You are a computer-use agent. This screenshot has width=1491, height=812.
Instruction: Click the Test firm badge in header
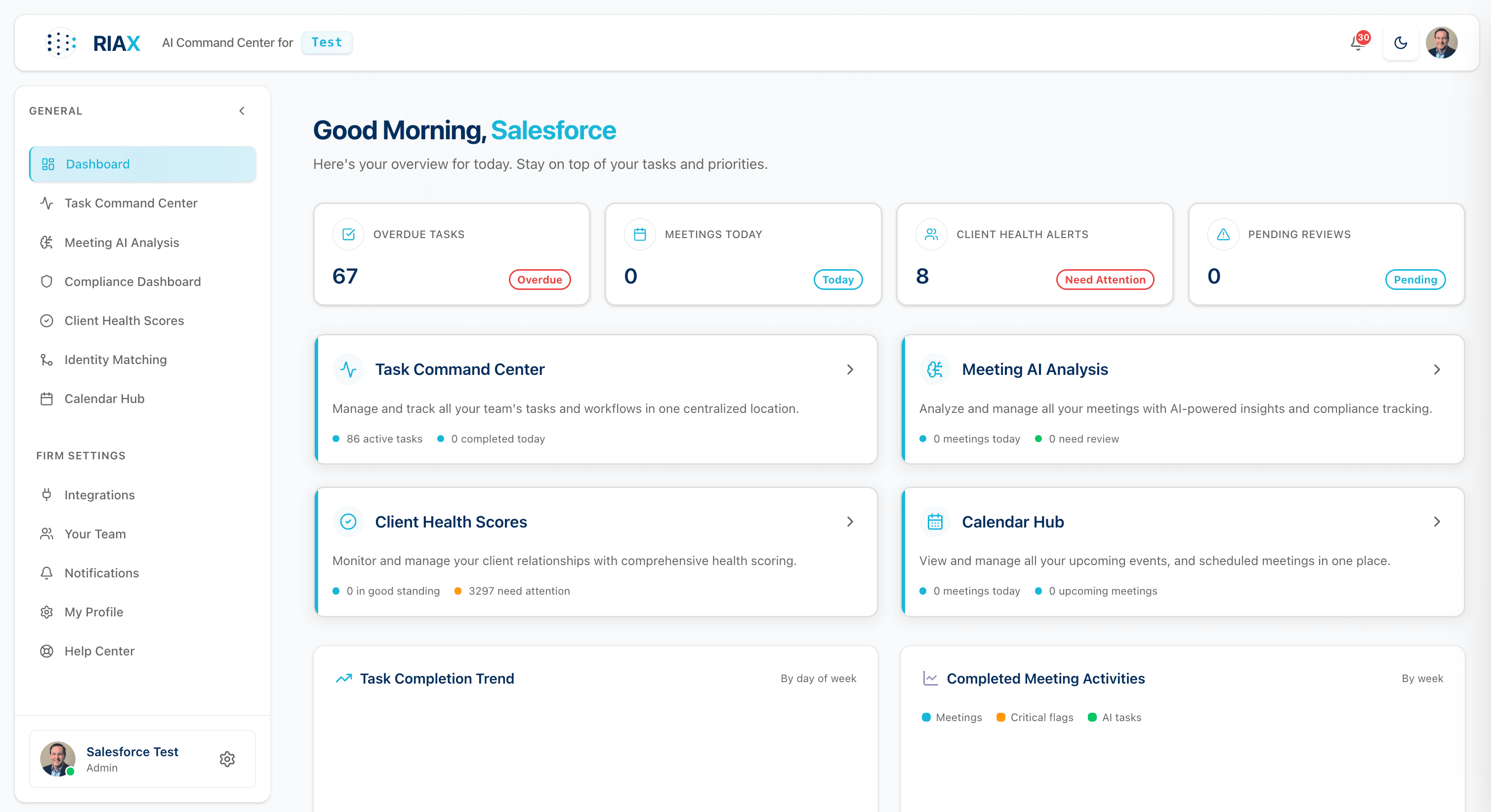tap(327, 42)
